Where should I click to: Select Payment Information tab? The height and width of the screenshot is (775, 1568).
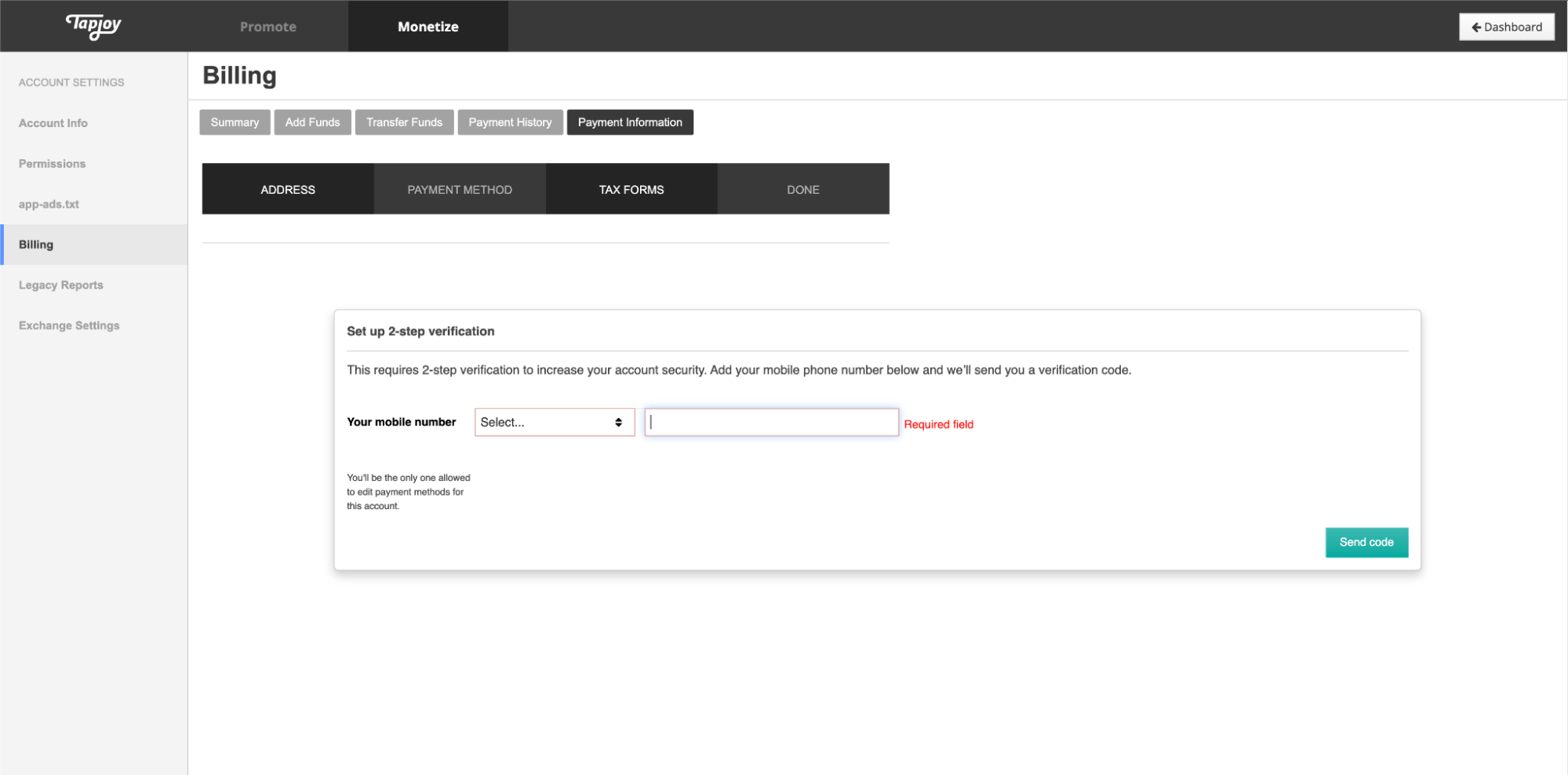click(x=630, y=122)
